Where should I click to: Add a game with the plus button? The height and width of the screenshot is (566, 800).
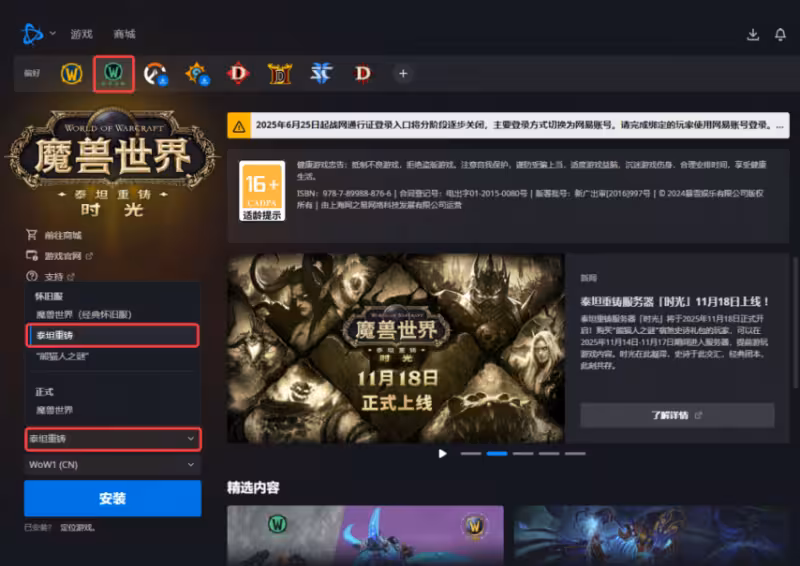pyautogui.click(x=403, y=73)
